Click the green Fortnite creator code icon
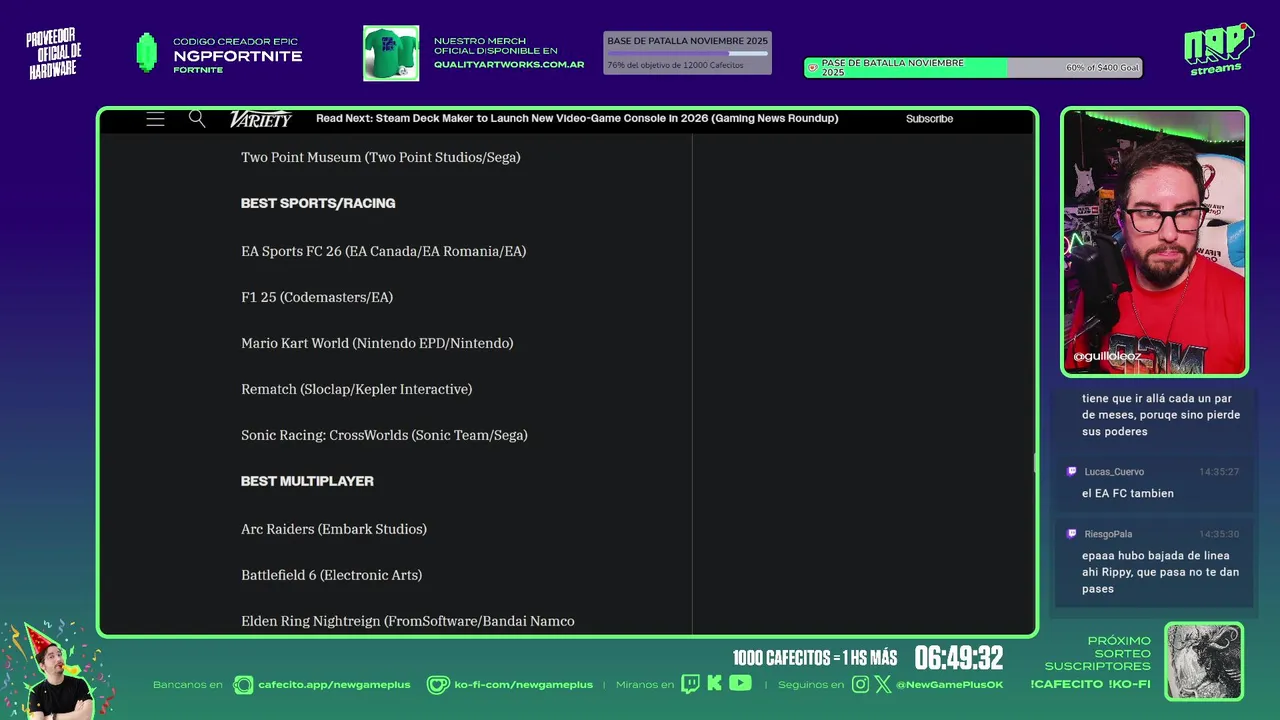Image resolution: width=1280 pixels, height=720 pixels. point(147,53)
